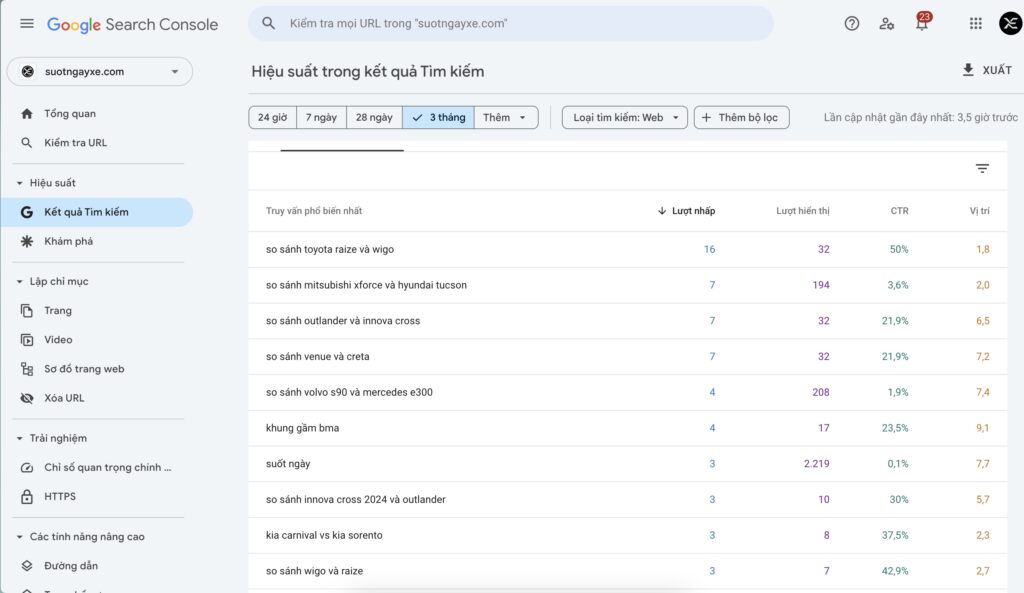
Task: Click the Trang pages icon
Action: pos(27,311)
